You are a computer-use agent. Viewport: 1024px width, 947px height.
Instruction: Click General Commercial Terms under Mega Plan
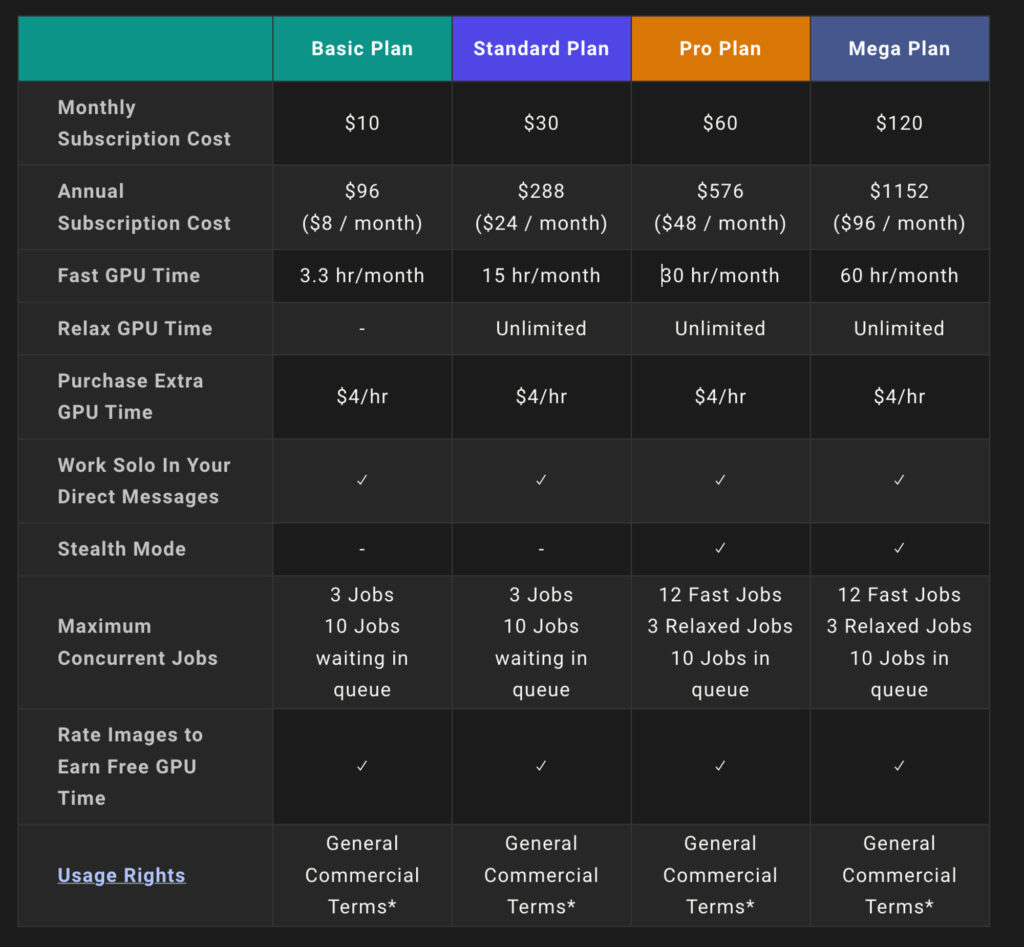pyautogui.click(x=899, y=875)
